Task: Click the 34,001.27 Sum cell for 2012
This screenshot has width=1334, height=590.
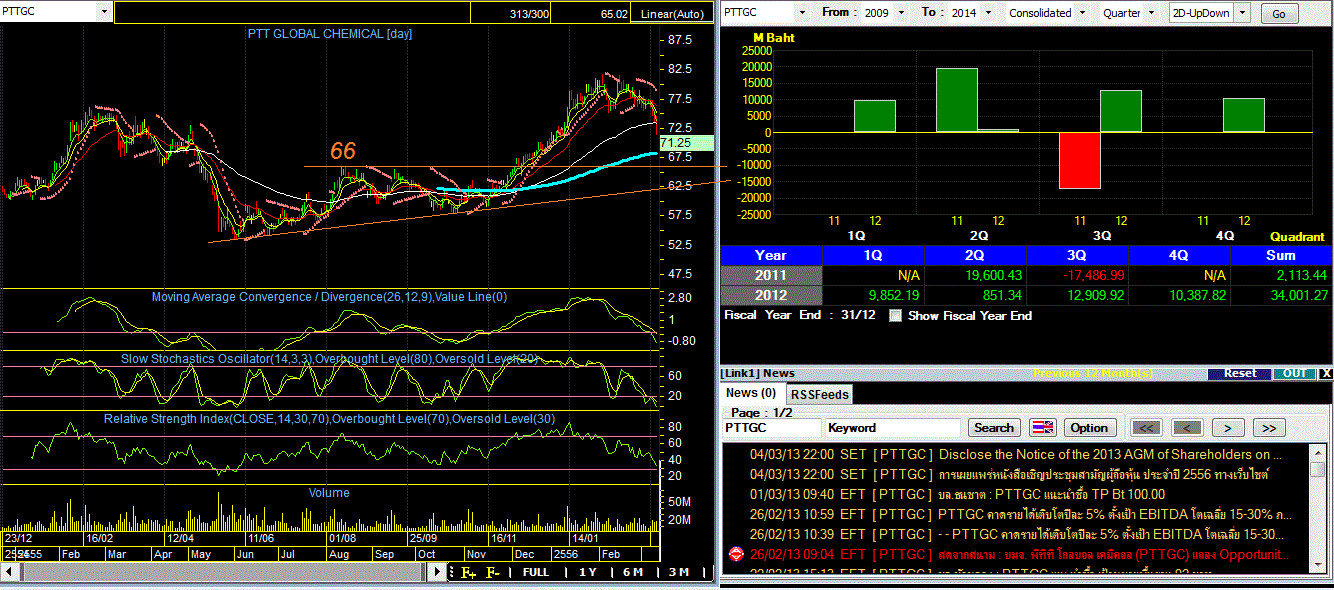Action: point(1282,295)
